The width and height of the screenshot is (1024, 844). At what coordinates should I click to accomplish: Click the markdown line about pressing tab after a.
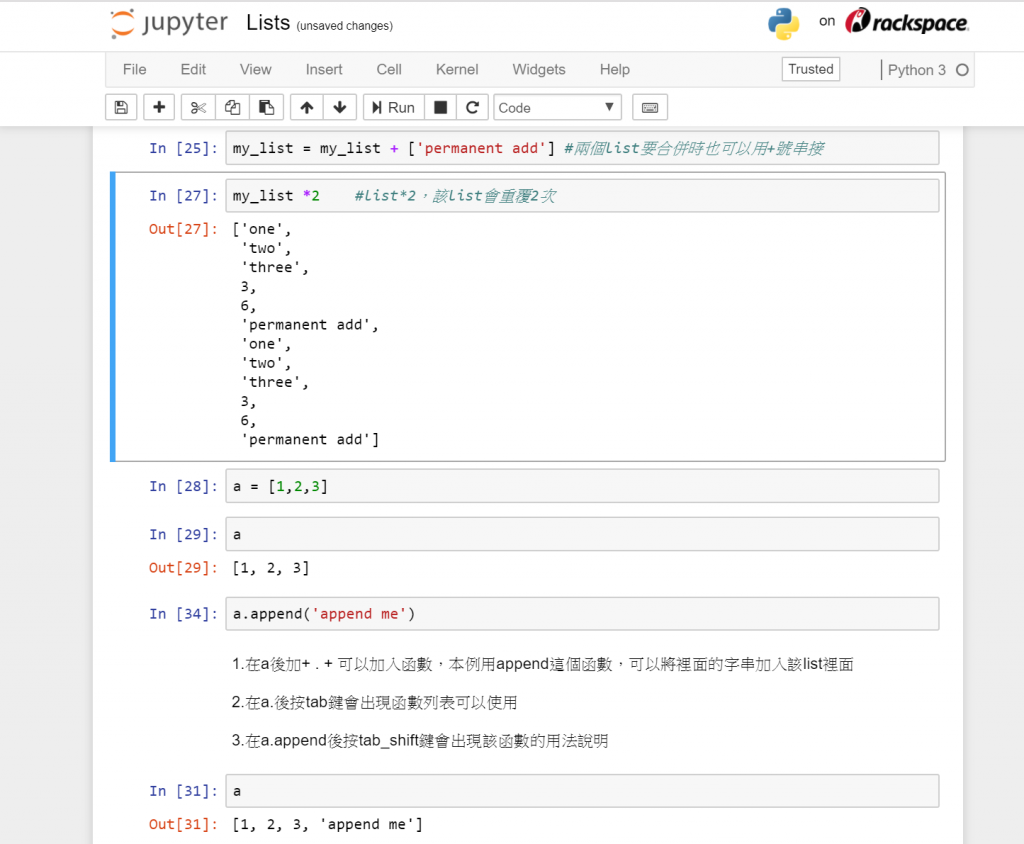(x=374, y=703)
